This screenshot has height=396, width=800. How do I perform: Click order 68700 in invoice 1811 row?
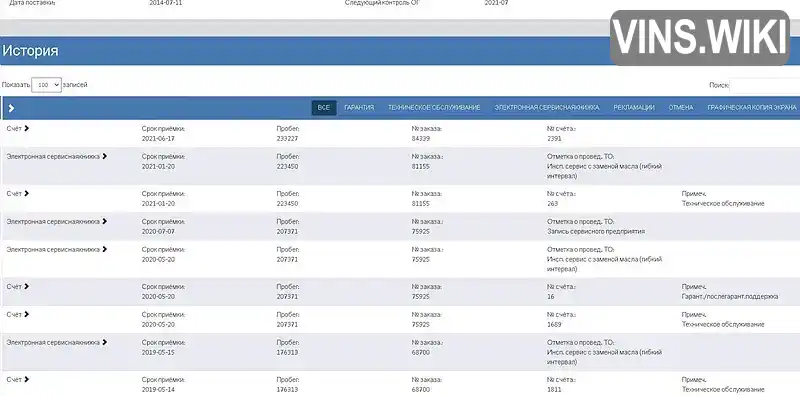(x=421, y=389)
